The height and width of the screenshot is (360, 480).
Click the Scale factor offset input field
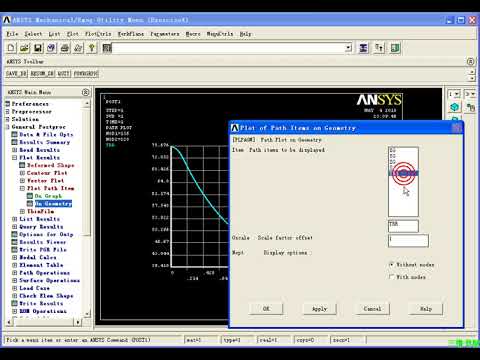point(408,241)
